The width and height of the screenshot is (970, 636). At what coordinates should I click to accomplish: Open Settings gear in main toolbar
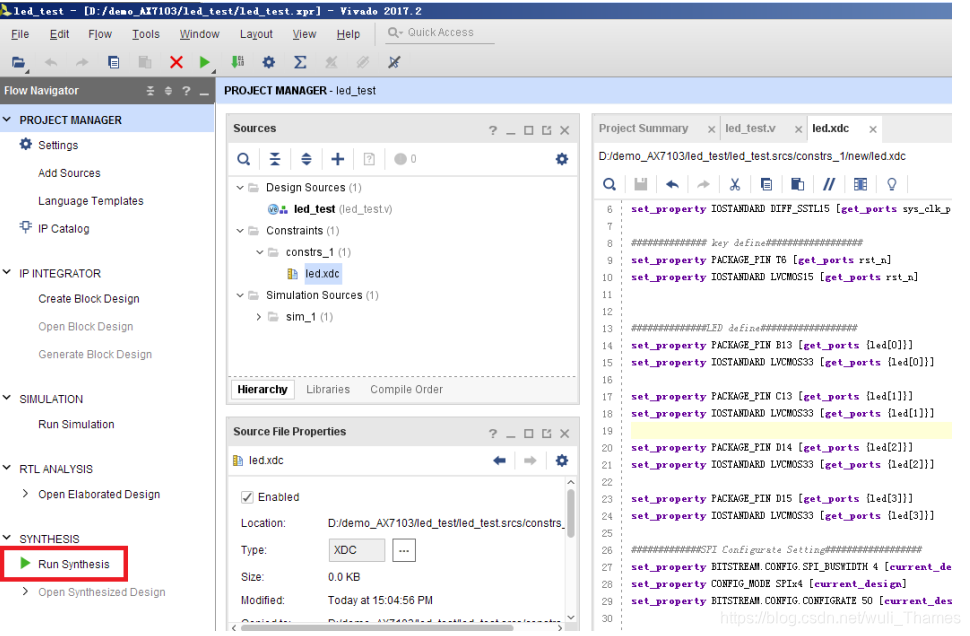click(268, 62)
